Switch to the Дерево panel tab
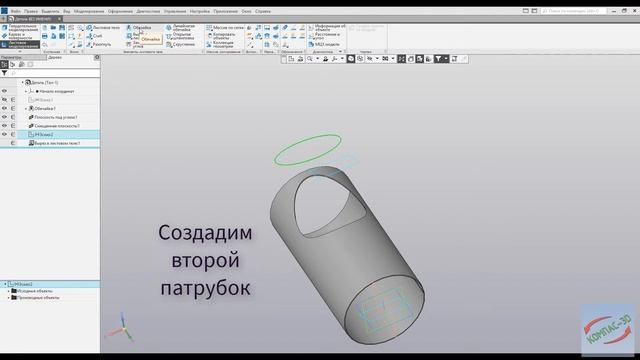The width and height of the screenshot is (640, 360). point(55,58)
